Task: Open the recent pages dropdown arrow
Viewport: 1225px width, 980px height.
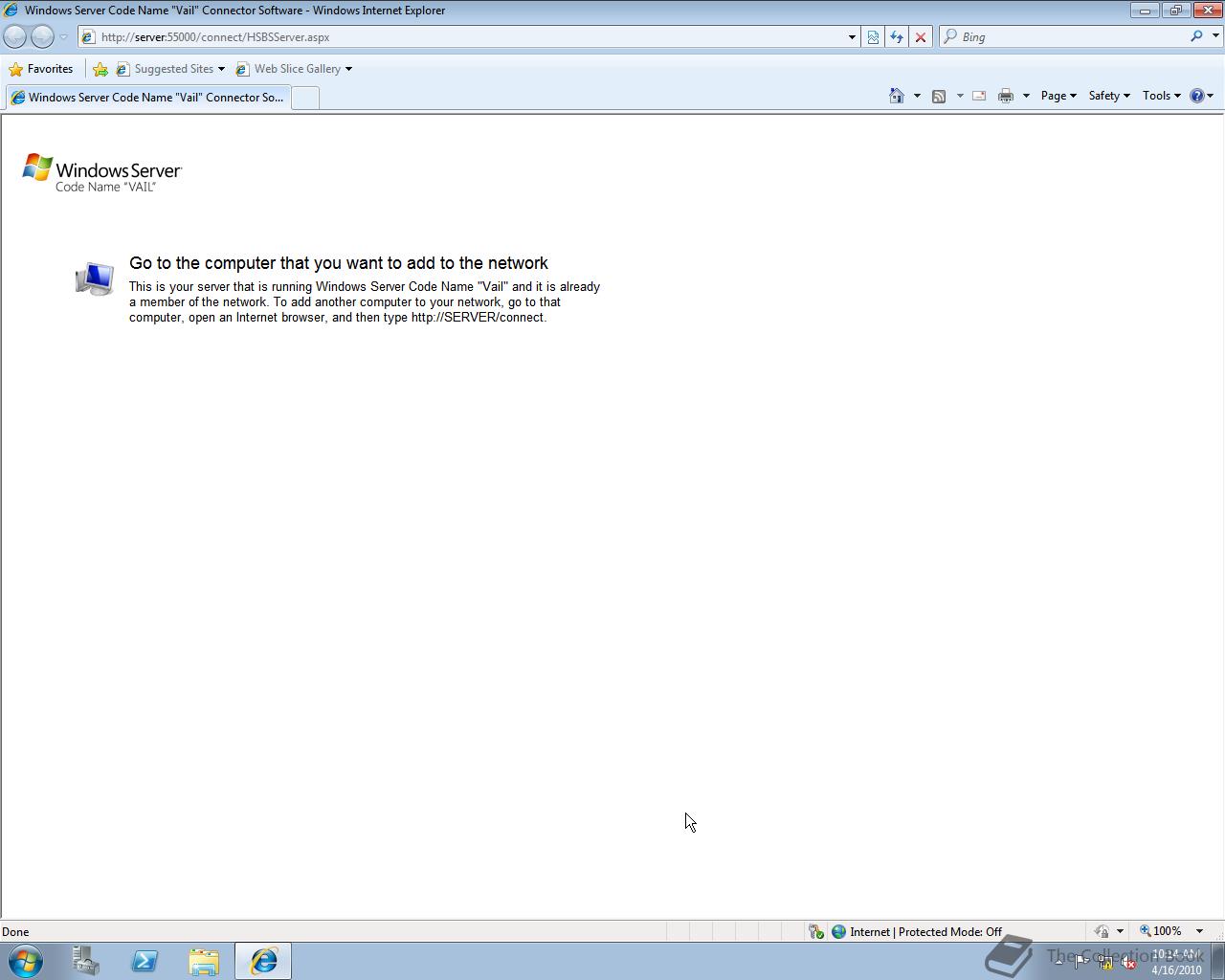Action: [x=64, y=37]
